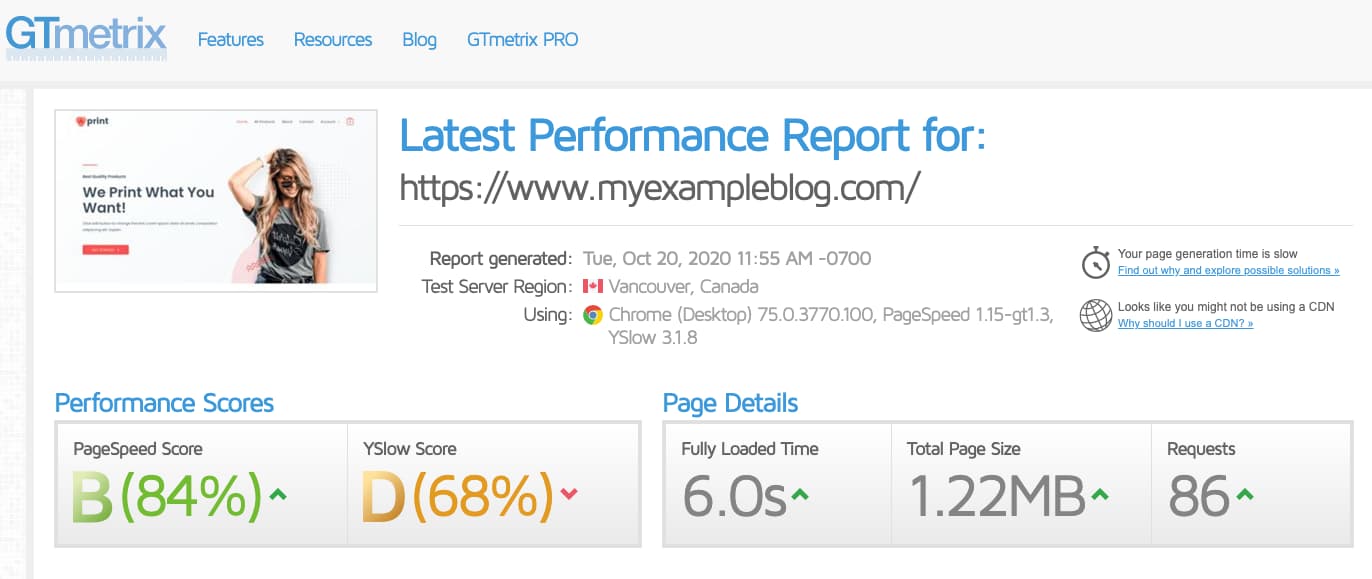Click the tested URL myexampleblog.com
Screen dimensions: 1372x579
tap(660, 185)
